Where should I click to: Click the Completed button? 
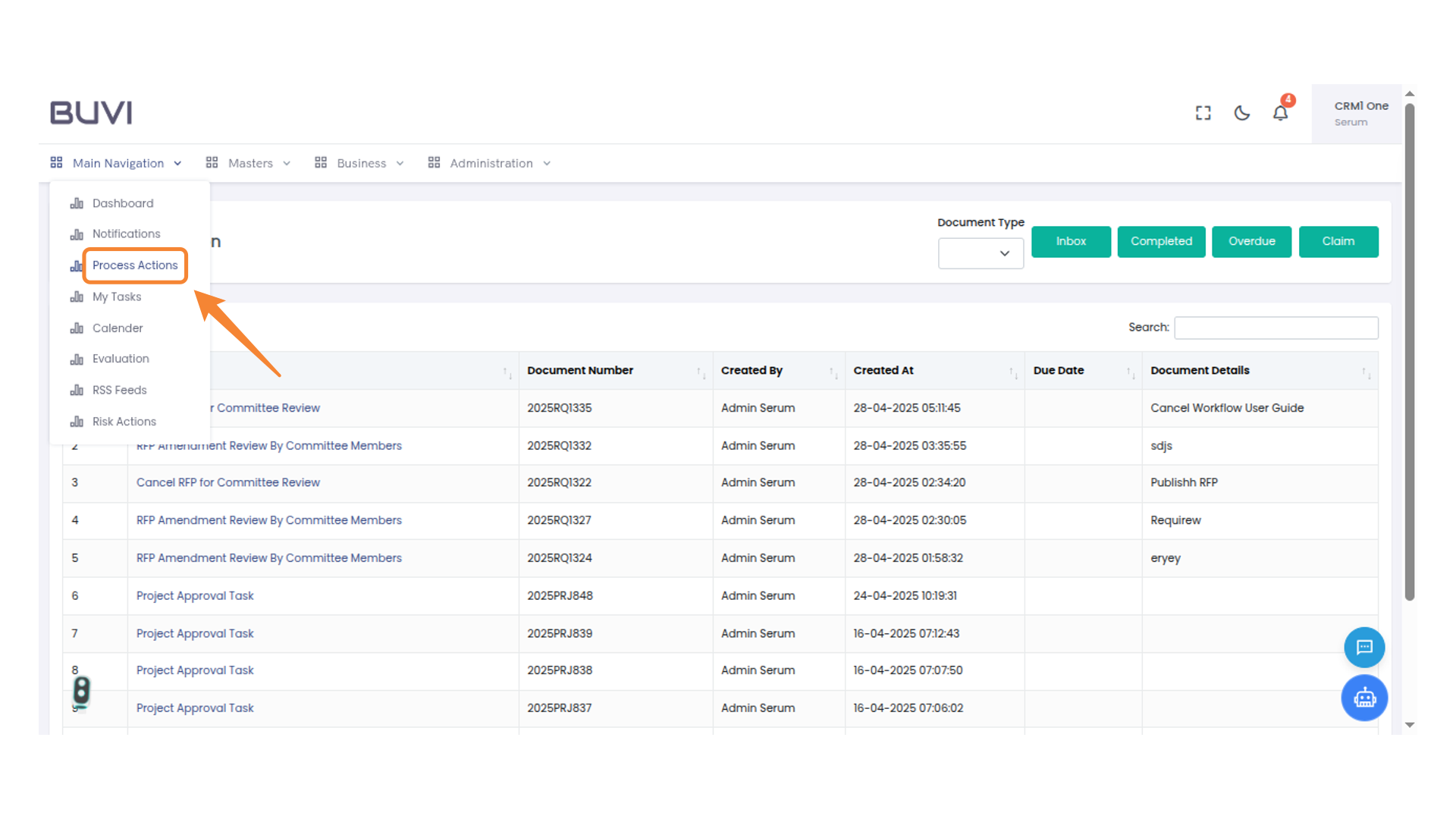pos(1161,241)
